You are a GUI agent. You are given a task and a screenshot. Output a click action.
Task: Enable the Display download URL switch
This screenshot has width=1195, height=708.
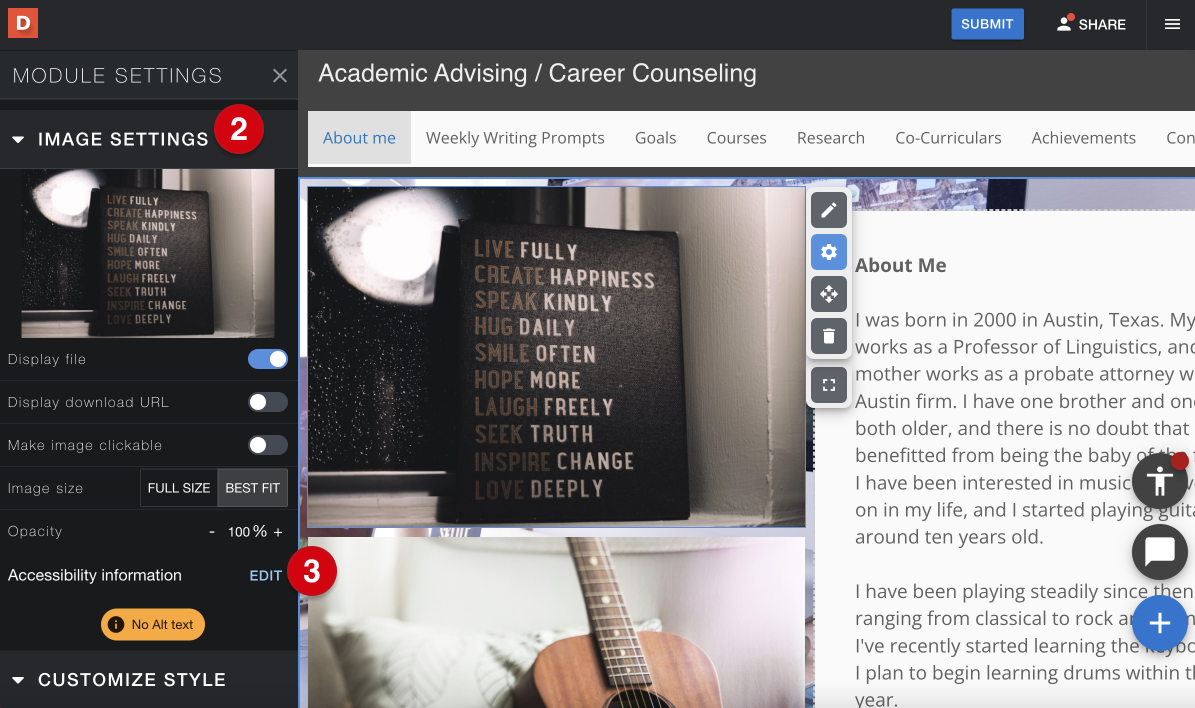point(268,402)
